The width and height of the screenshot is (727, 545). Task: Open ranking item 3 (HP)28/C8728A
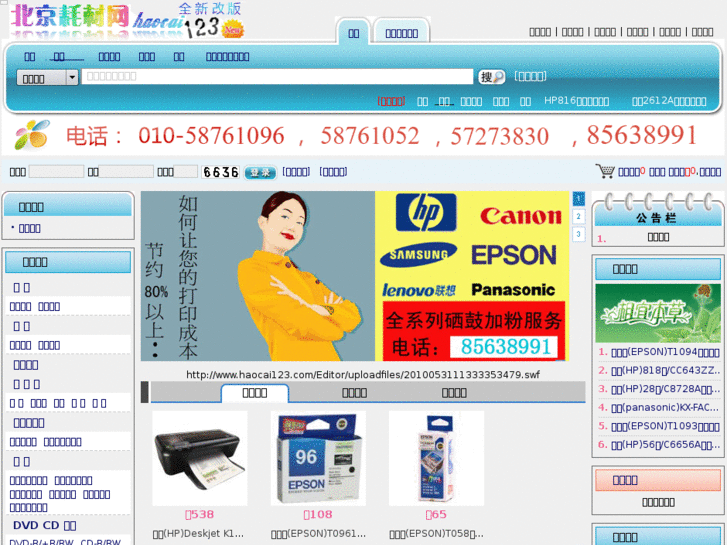(x=665, y=389)
